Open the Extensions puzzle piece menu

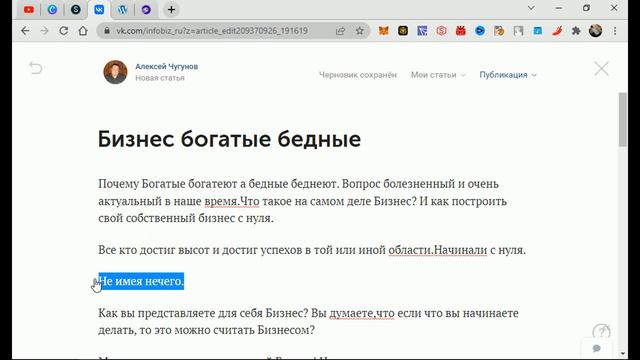(x=576, y=31)
